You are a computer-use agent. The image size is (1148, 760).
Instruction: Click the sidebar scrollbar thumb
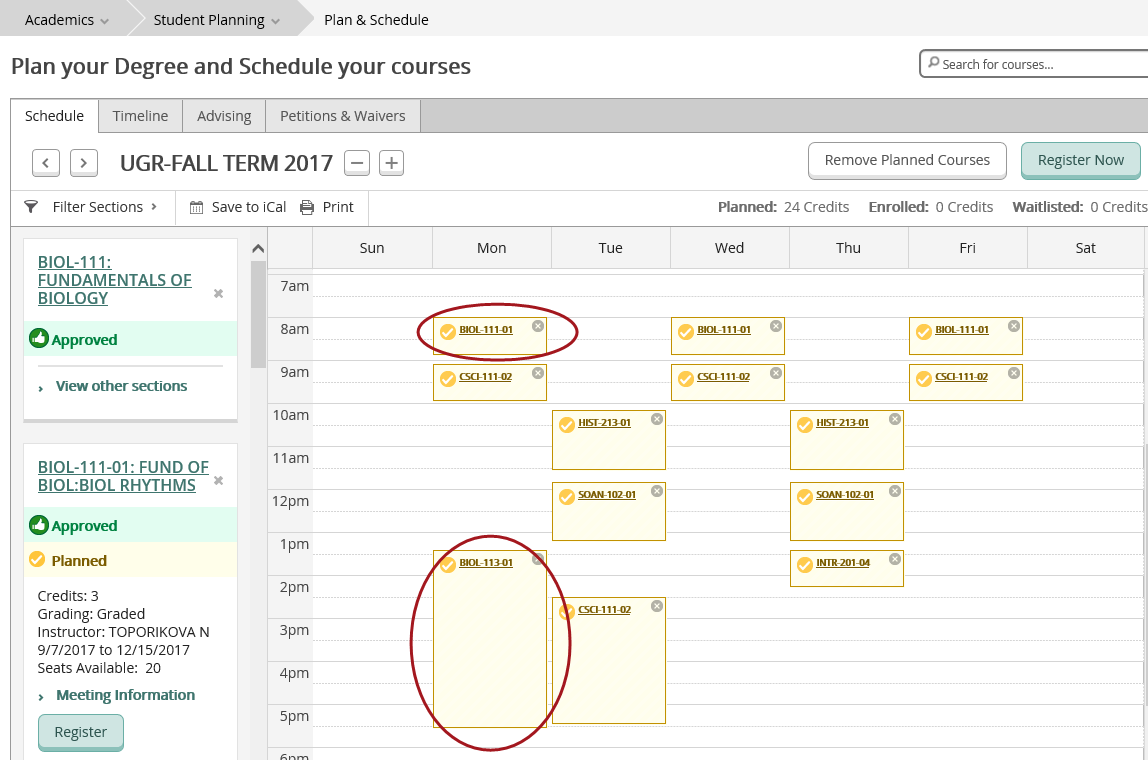pyautogui.click(x=258, y=314)
